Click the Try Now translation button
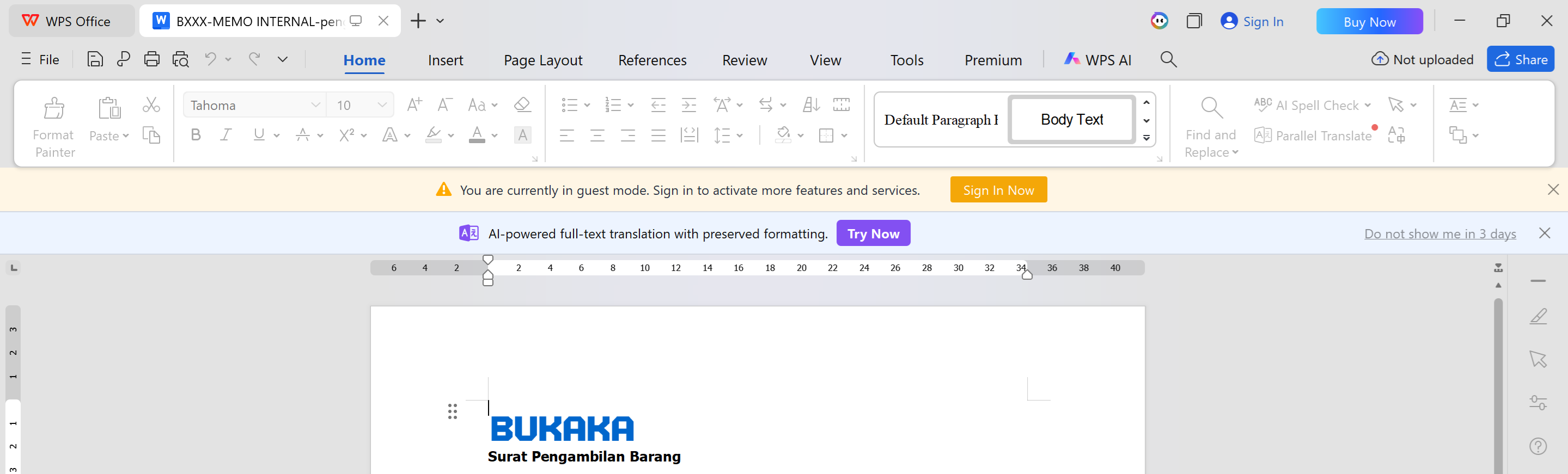The image size is (1568, 474). coord(873,233)
